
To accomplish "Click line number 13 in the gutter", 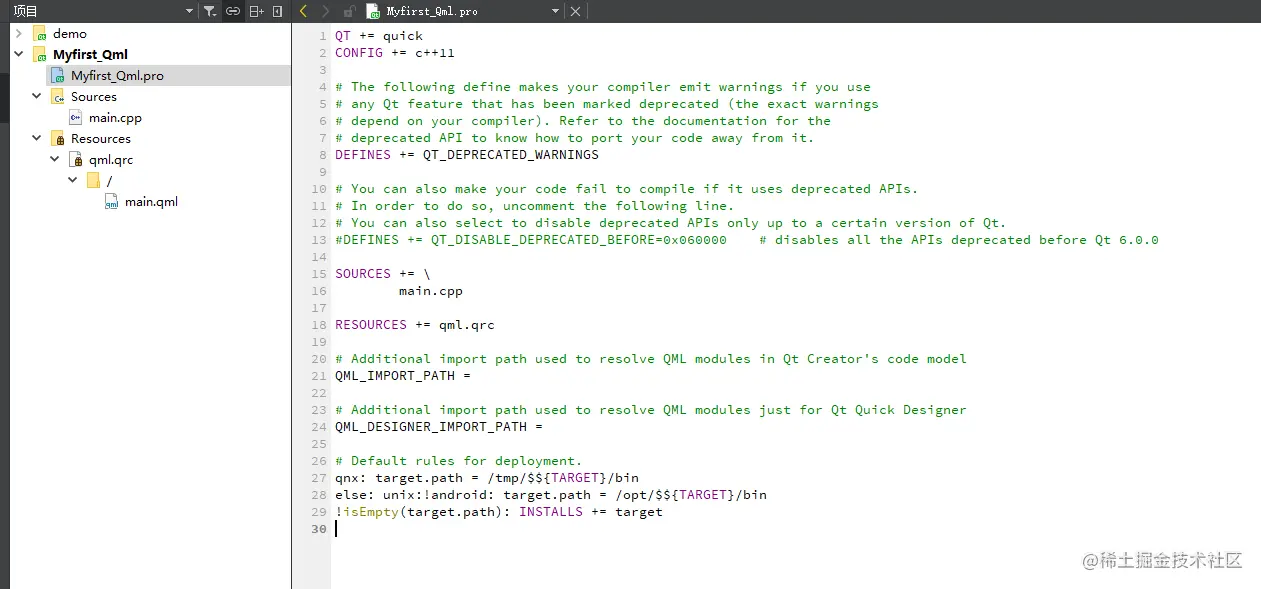I will click(319, 239).
